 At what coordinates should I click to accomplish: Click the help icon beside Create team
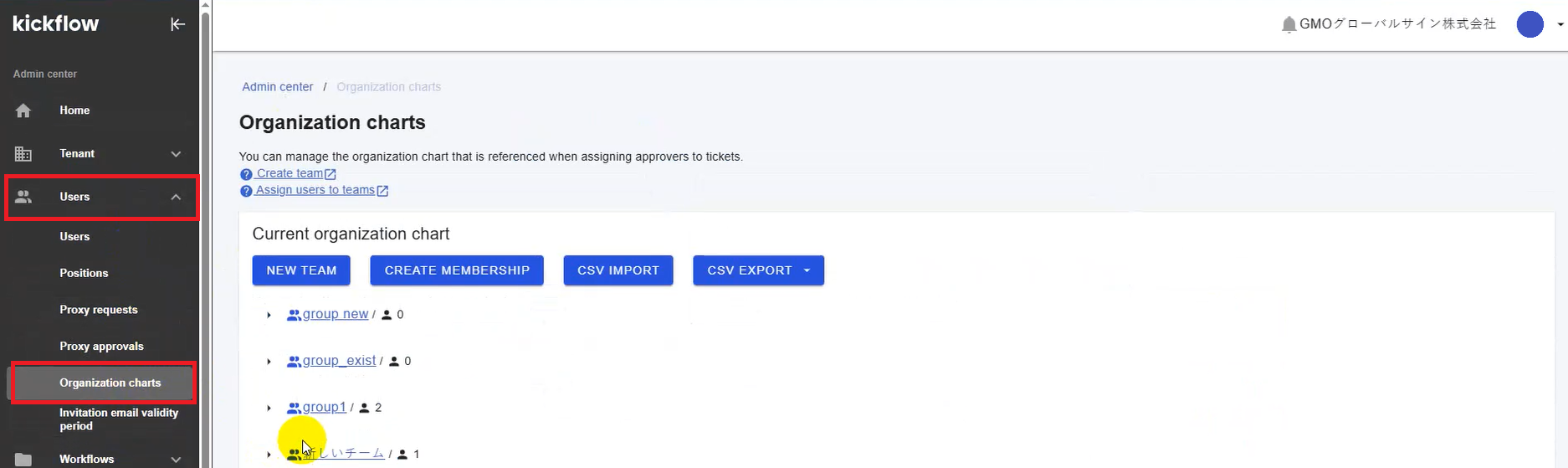(x=246, y=174)
